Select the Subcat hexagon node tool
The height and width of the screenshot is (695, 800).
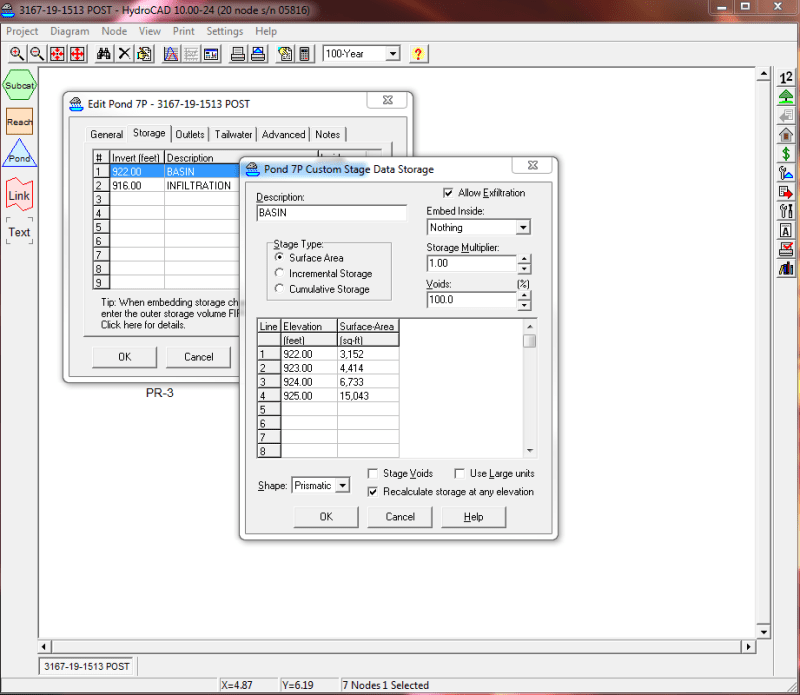pos(19,85)
